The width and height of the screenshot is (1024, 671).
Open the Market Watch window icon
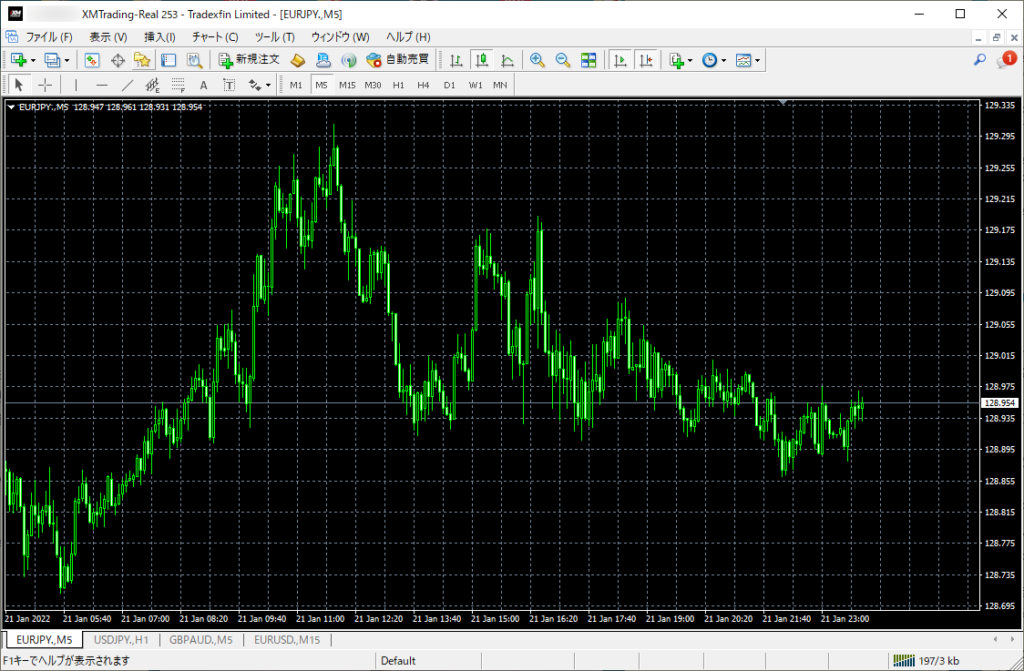tap(92, 60)
